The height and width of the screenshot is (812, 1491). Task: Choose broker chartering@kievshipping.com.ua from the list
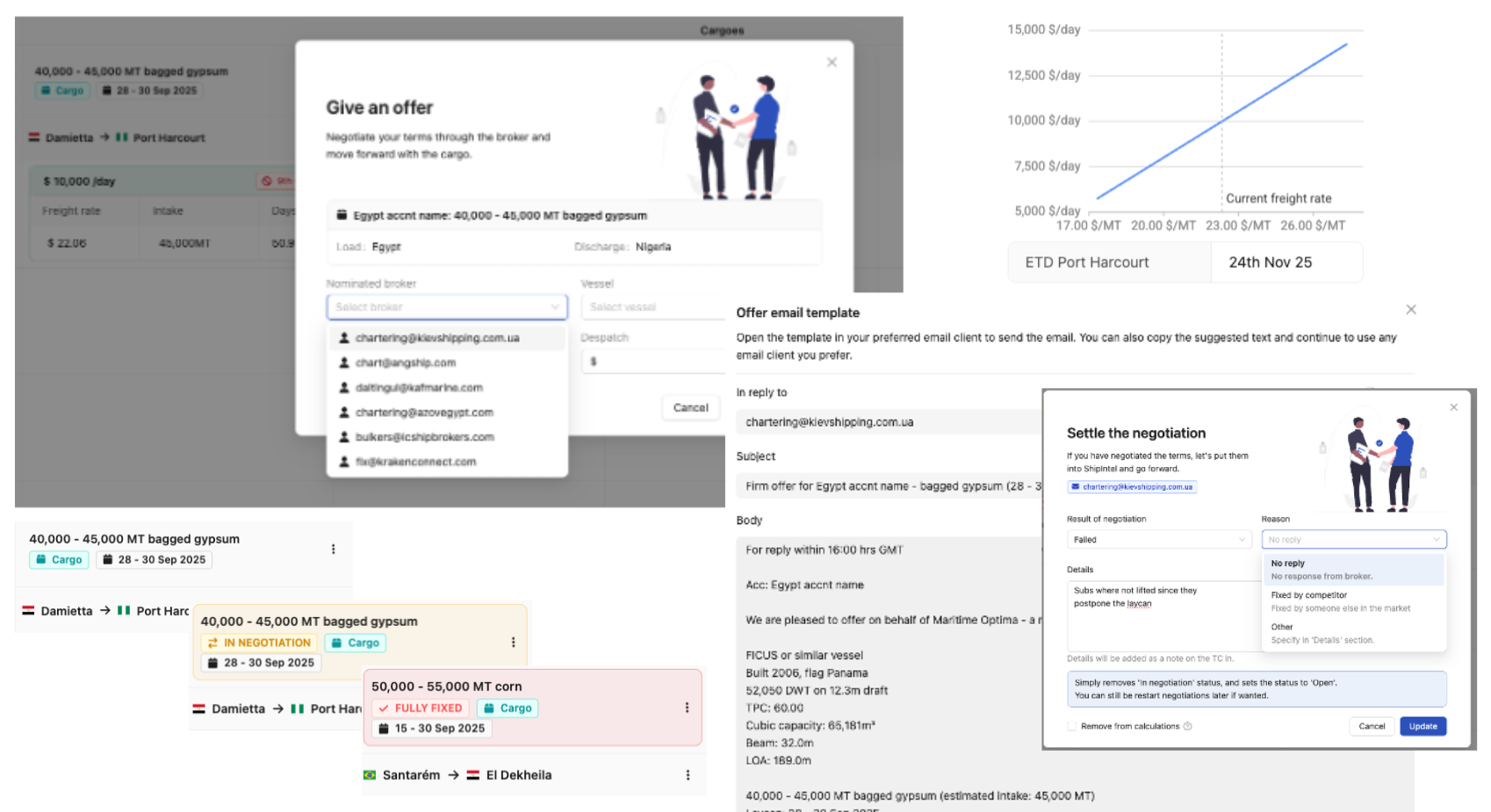(447, 338)
